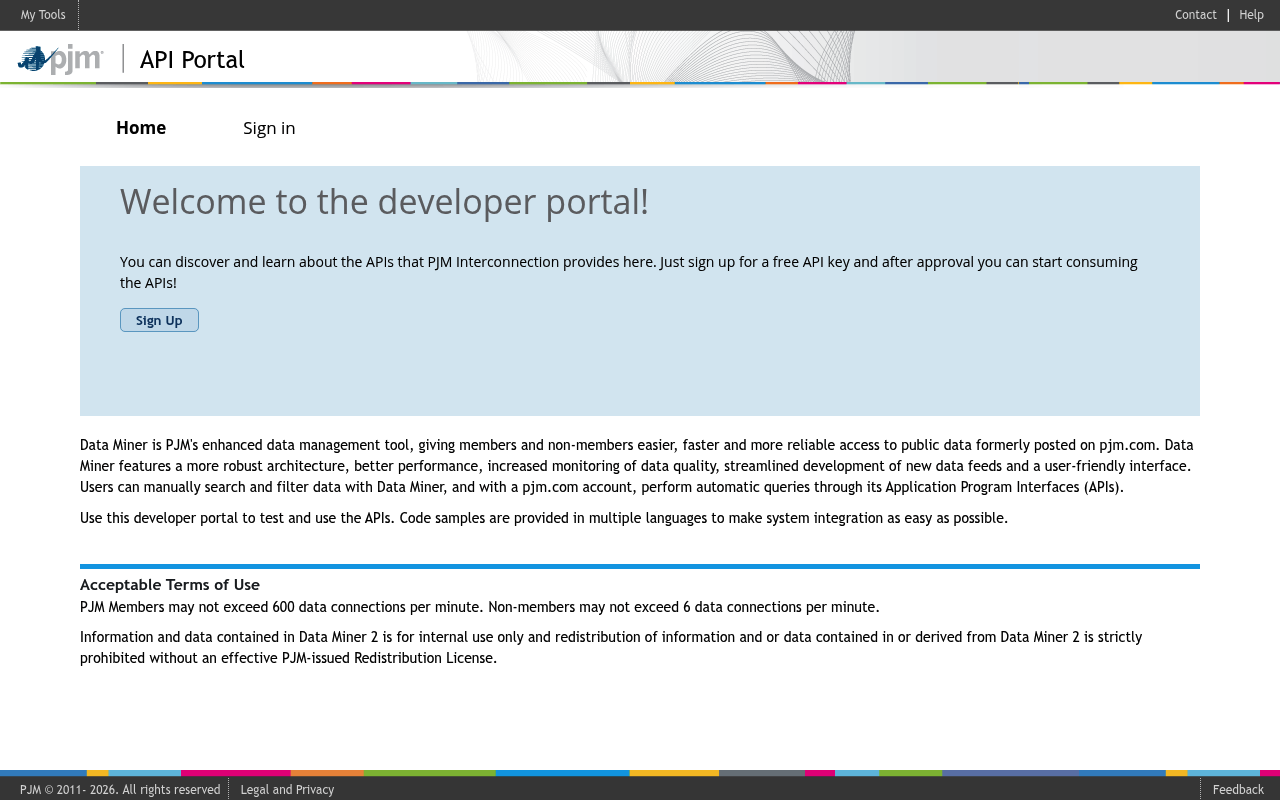The image size is (1280, 800).
Task: Click the API Portal title
Action: [192, 60]
